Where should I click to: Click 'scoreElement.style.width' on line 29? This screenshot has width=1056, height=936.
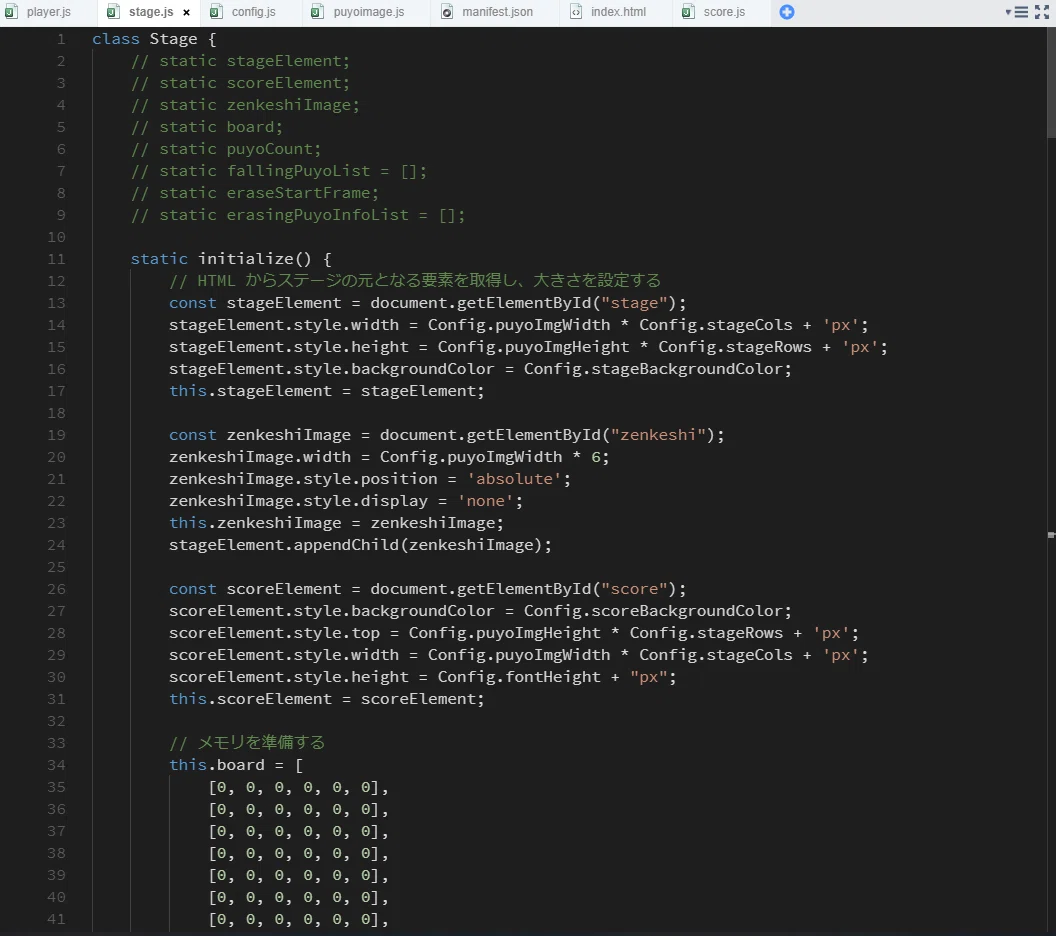tap(284, 655)
